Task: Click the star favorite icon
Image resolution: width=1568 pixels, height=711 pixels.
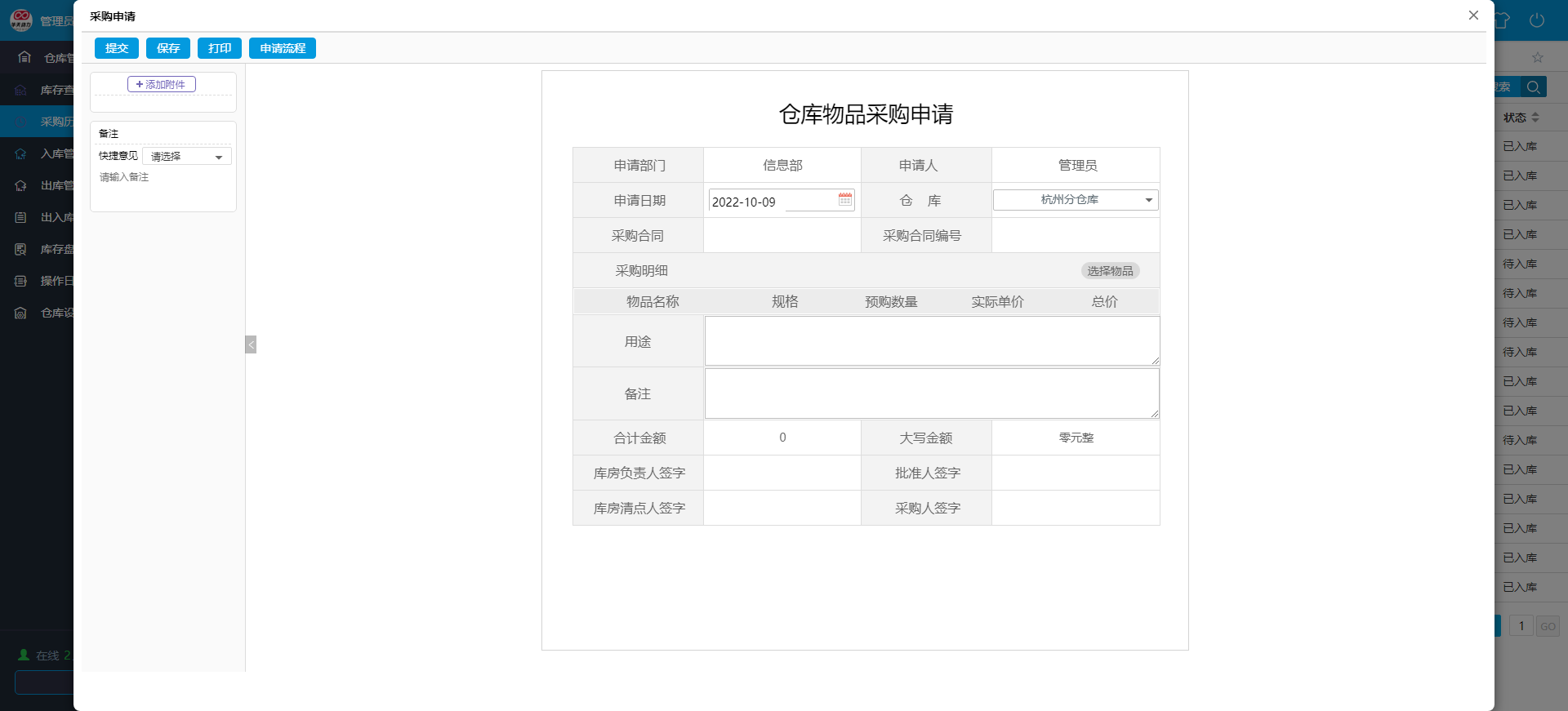Action: tap(1537, 57)
